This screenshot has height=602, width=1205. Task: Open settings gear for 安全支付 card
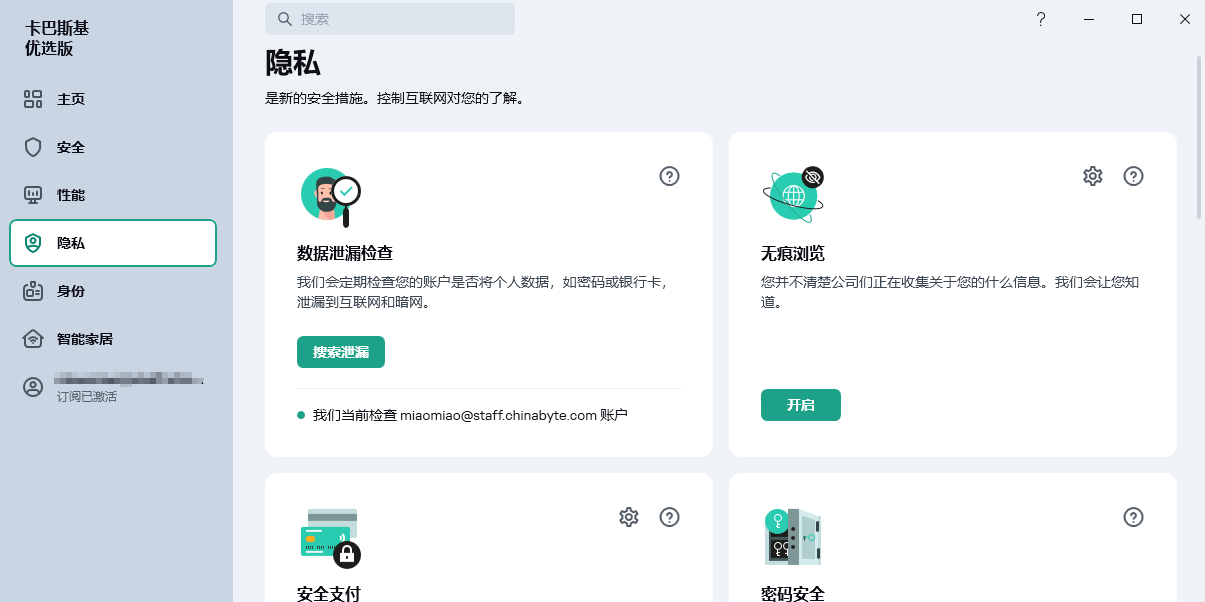(x=629, y=517)
